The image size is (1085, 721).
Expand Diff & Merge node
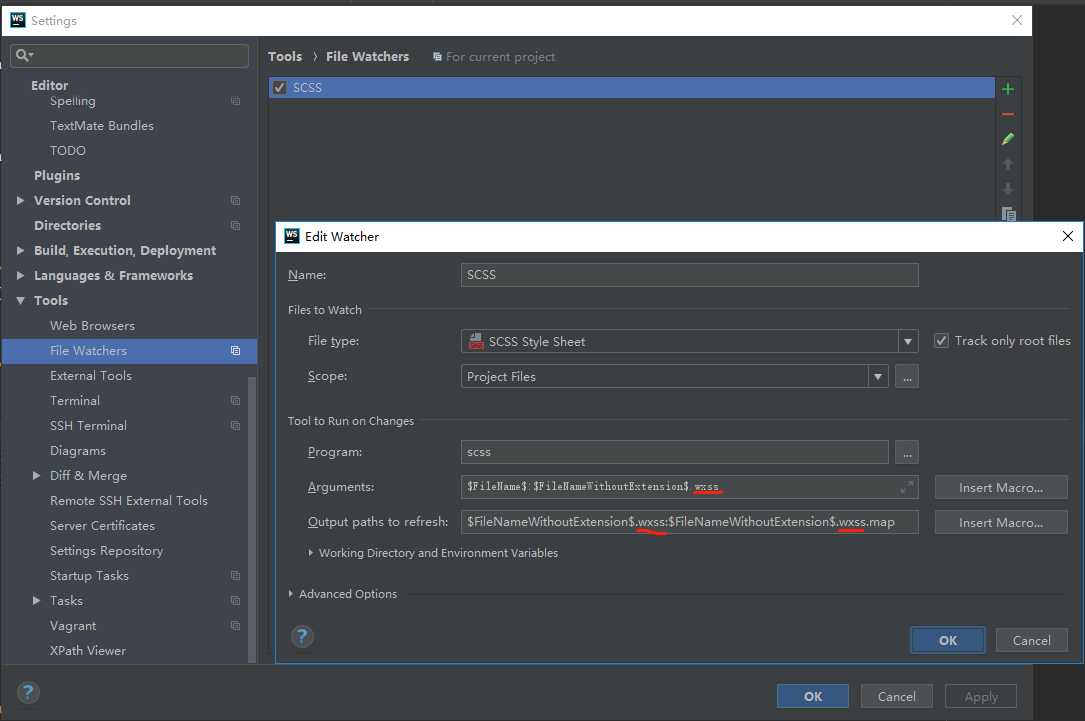37,475
